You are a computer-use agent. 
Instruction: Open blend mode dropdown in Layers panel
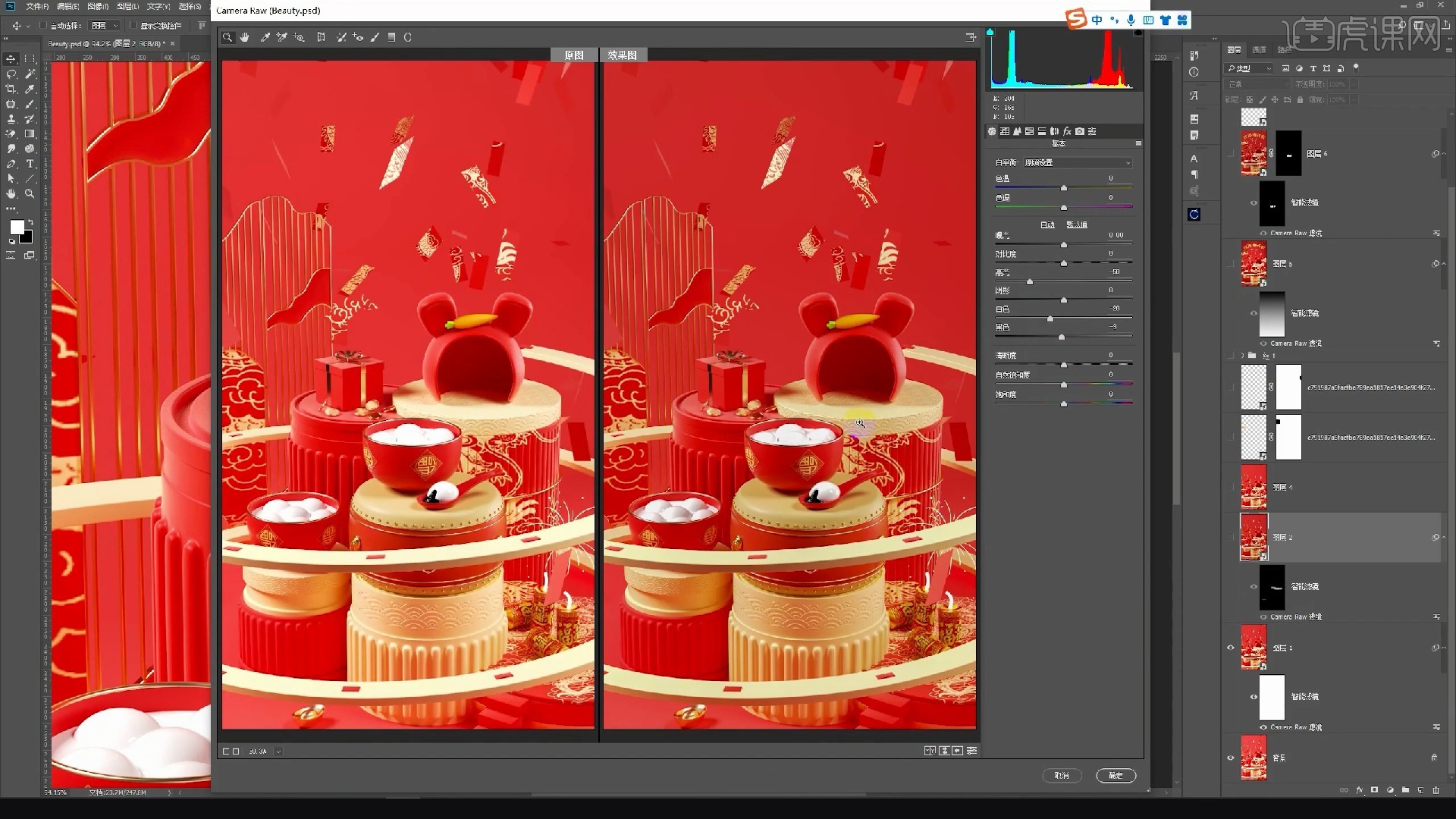pyautogui.click(x=1257, y=84)
